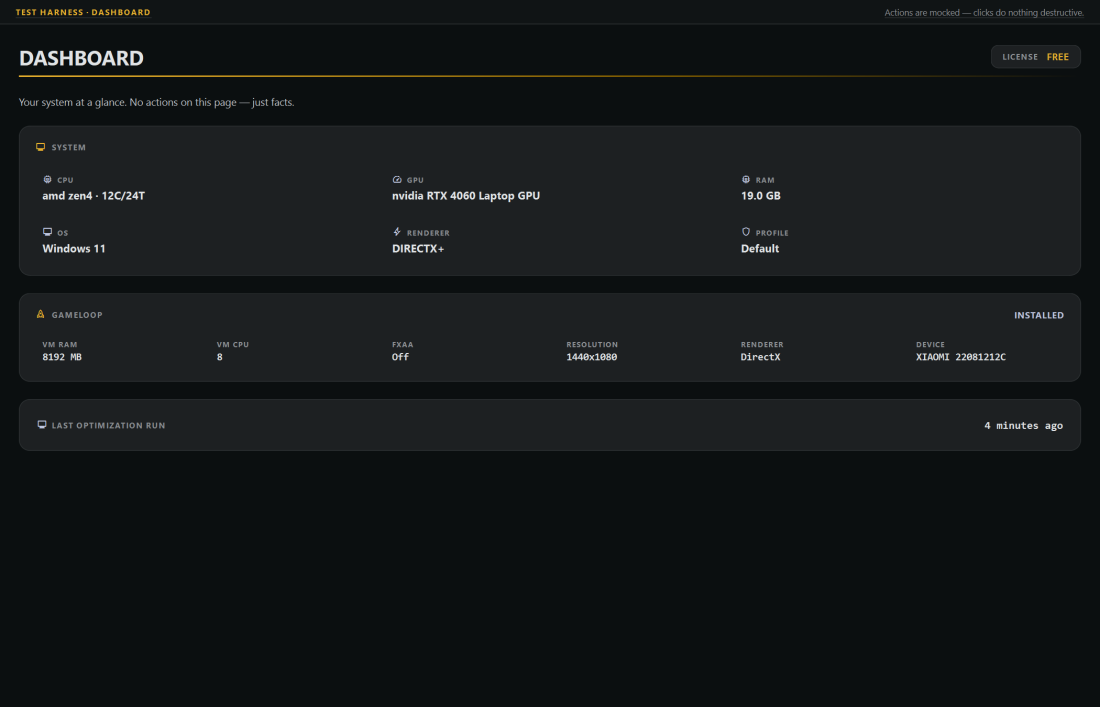Click the CPU chip icon

(x=47, y=180)
